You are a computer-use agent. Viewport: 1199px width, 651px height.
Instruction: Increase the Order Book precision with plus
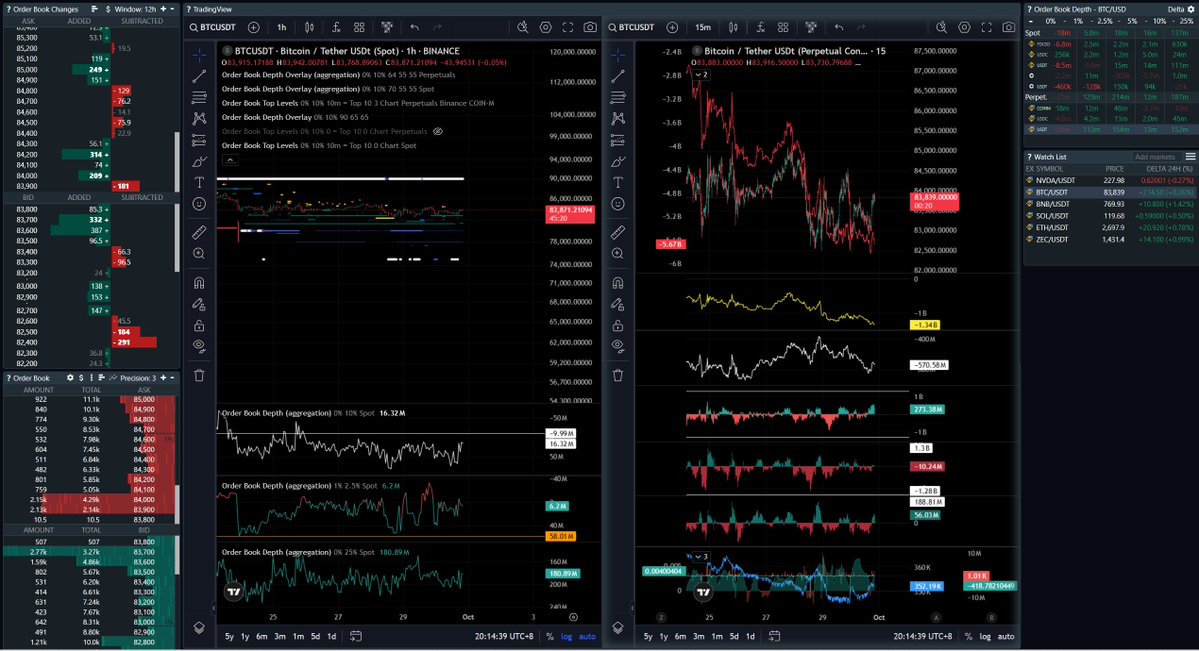click(x=162, y=378)
